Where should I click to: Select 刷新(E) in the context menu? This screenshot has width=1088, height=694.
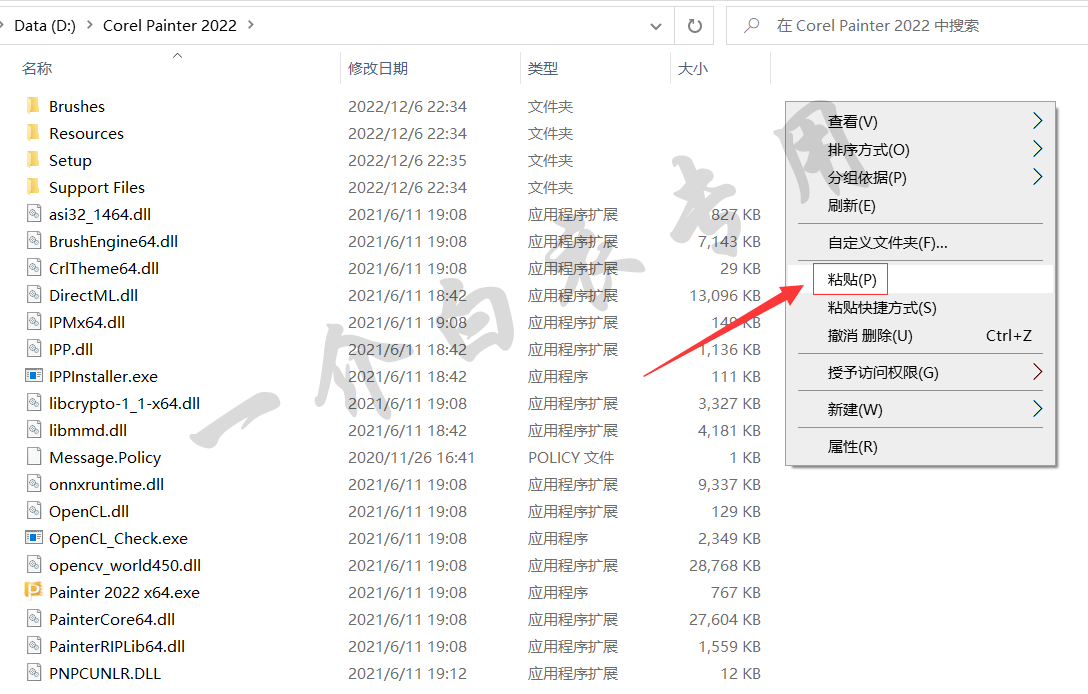tap(921, 205)
